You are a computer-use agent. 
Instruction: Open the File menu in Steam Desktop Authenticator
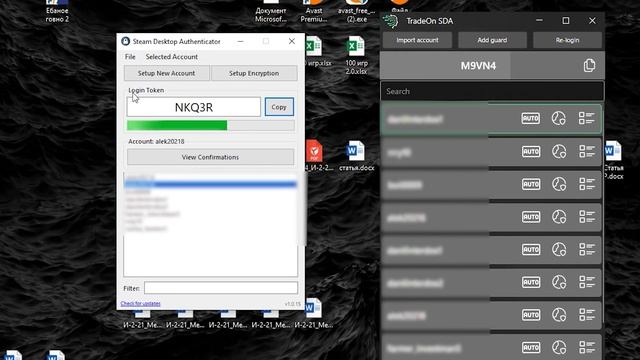[130, 57]
